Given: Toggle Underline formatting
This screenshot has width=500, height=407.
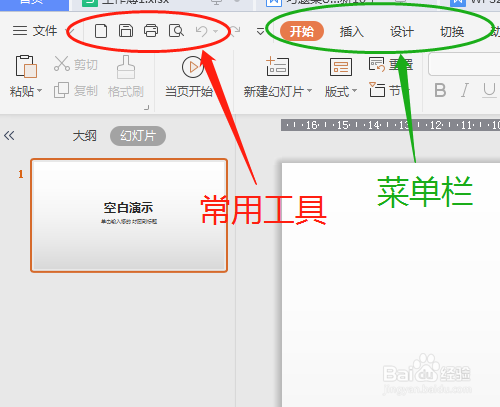Looking at the screenshot, I should (489, 90).
